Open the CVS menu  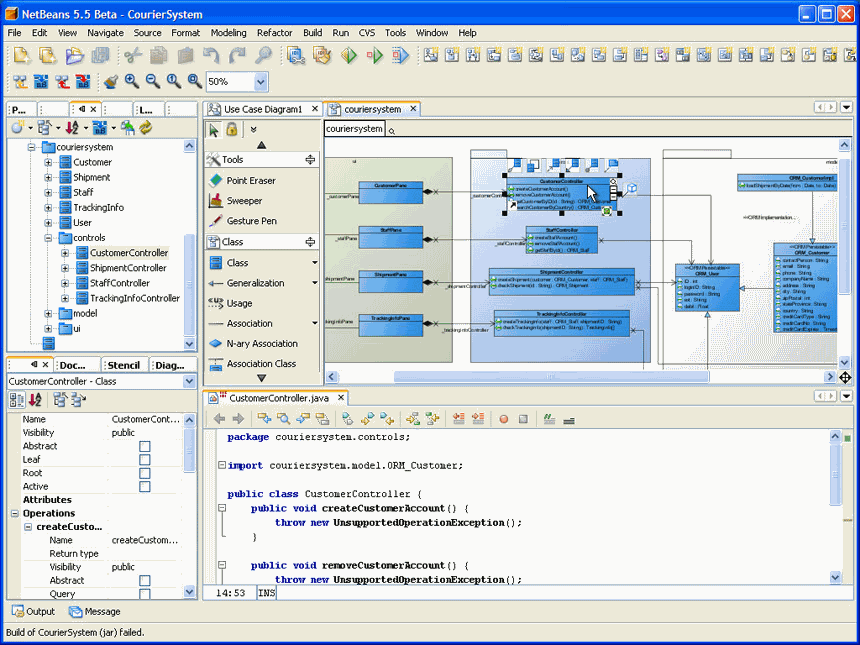point(366,33)
